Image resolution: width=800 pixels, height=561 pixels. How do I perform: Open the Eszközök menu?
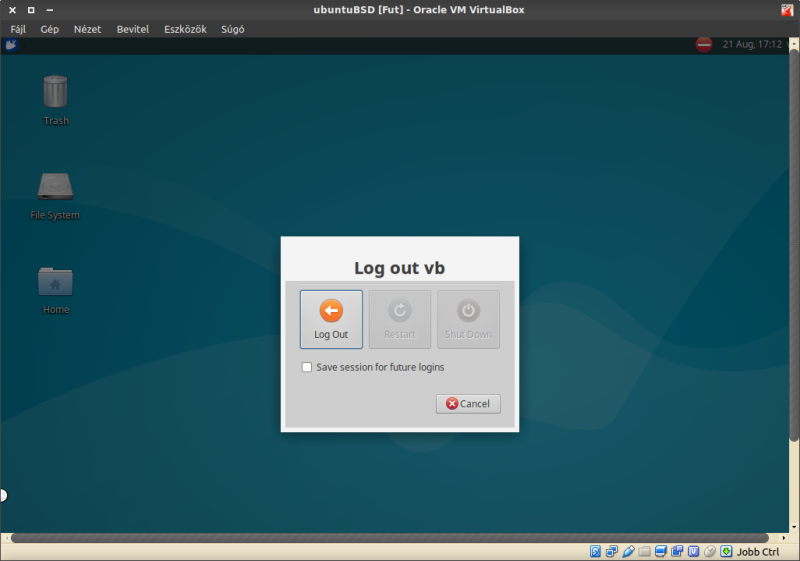[x=185, y=29]
